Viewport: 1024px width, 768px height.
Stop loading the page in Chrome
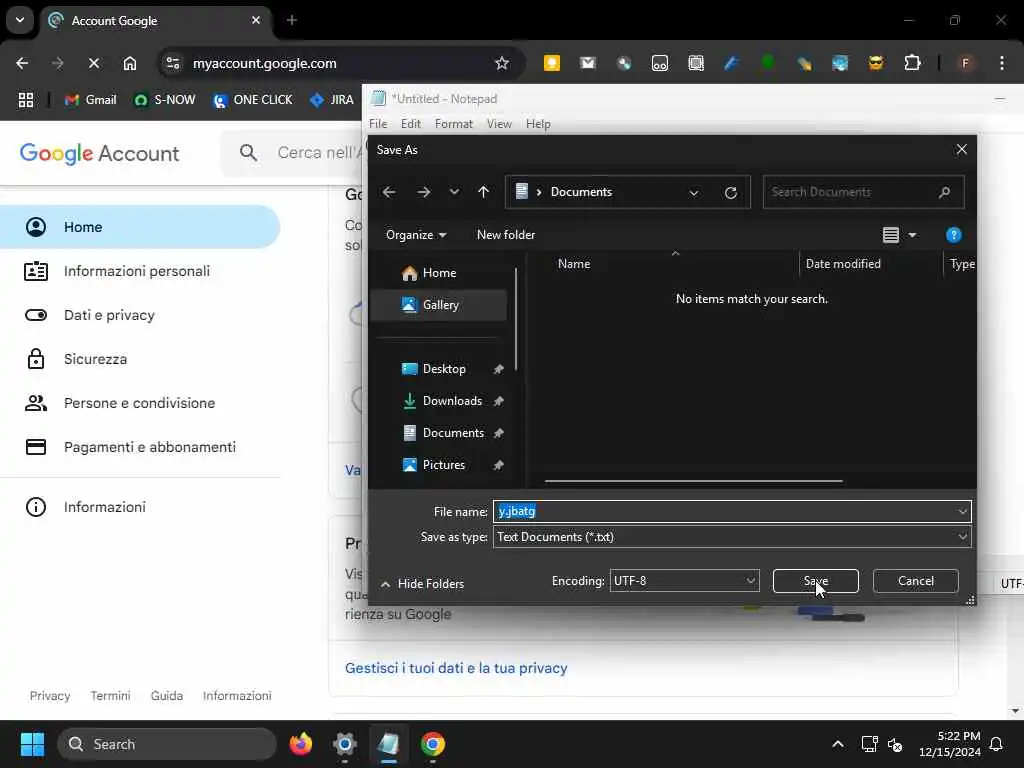[94, 63]
